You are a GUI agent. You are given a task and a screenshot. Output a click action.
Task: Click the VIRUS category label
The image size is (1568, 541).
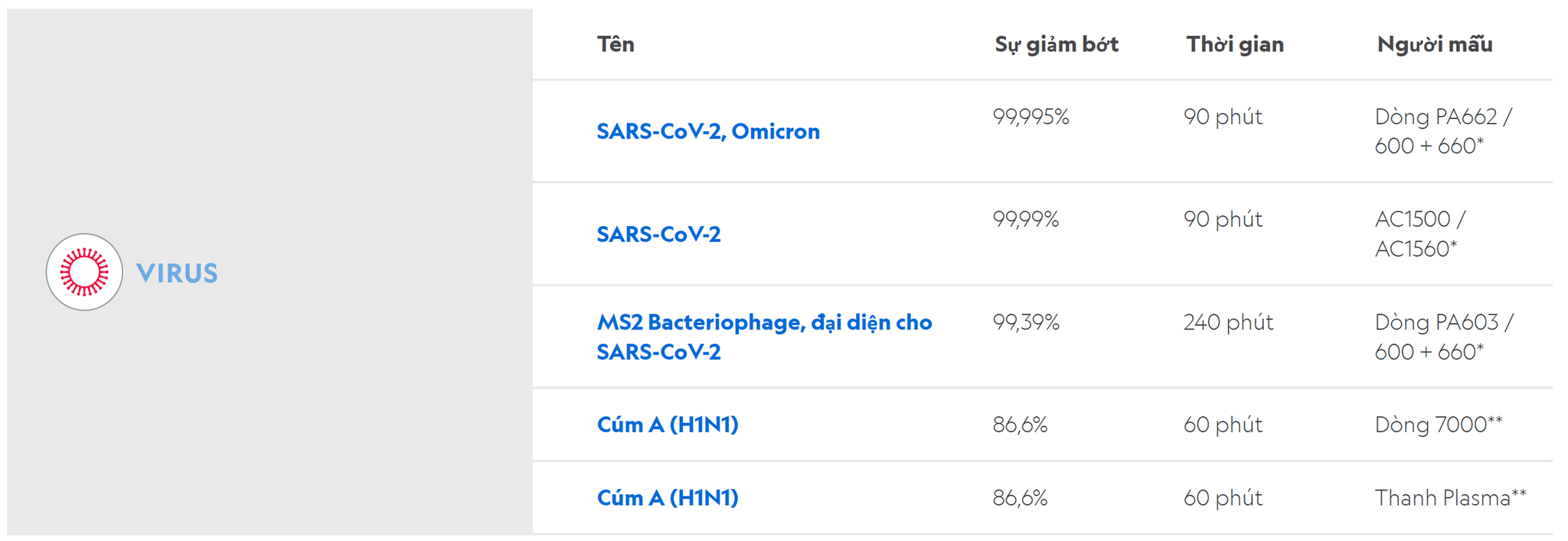point(177,273)
